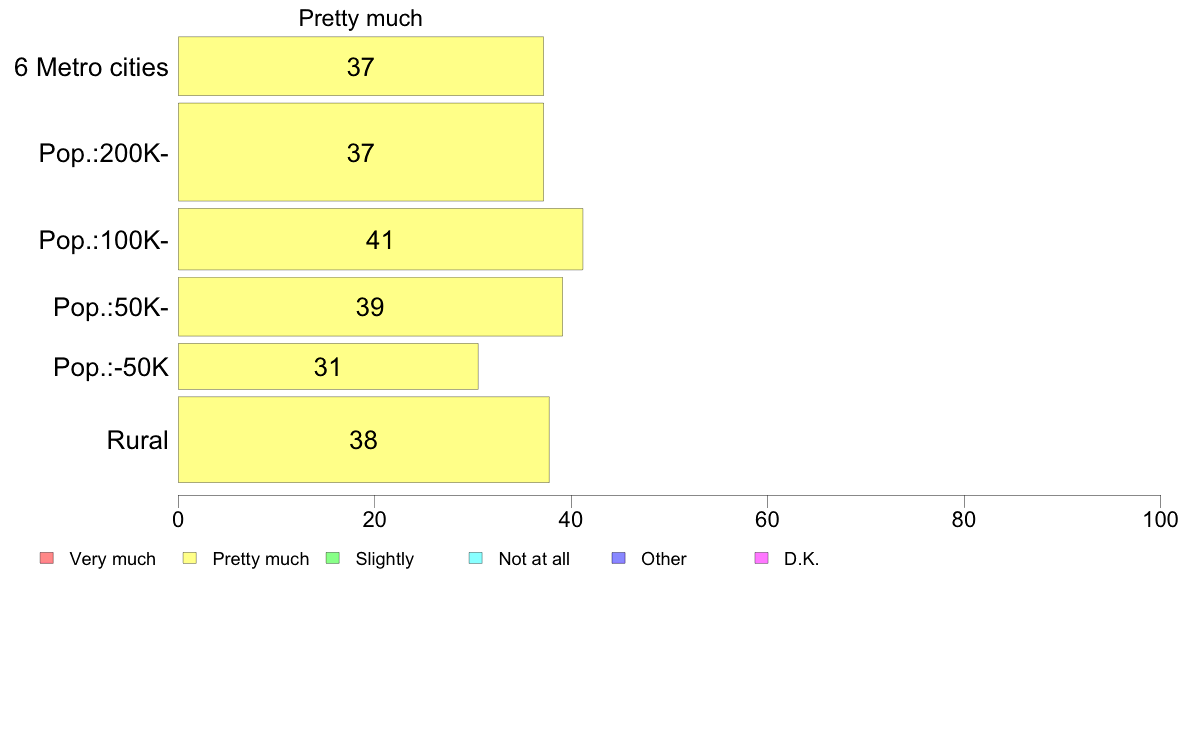Select the Pop.:50K- bar showing 39
Image resolution: width=1188 pixels, height=736 pixels.
tap(370, 307)
